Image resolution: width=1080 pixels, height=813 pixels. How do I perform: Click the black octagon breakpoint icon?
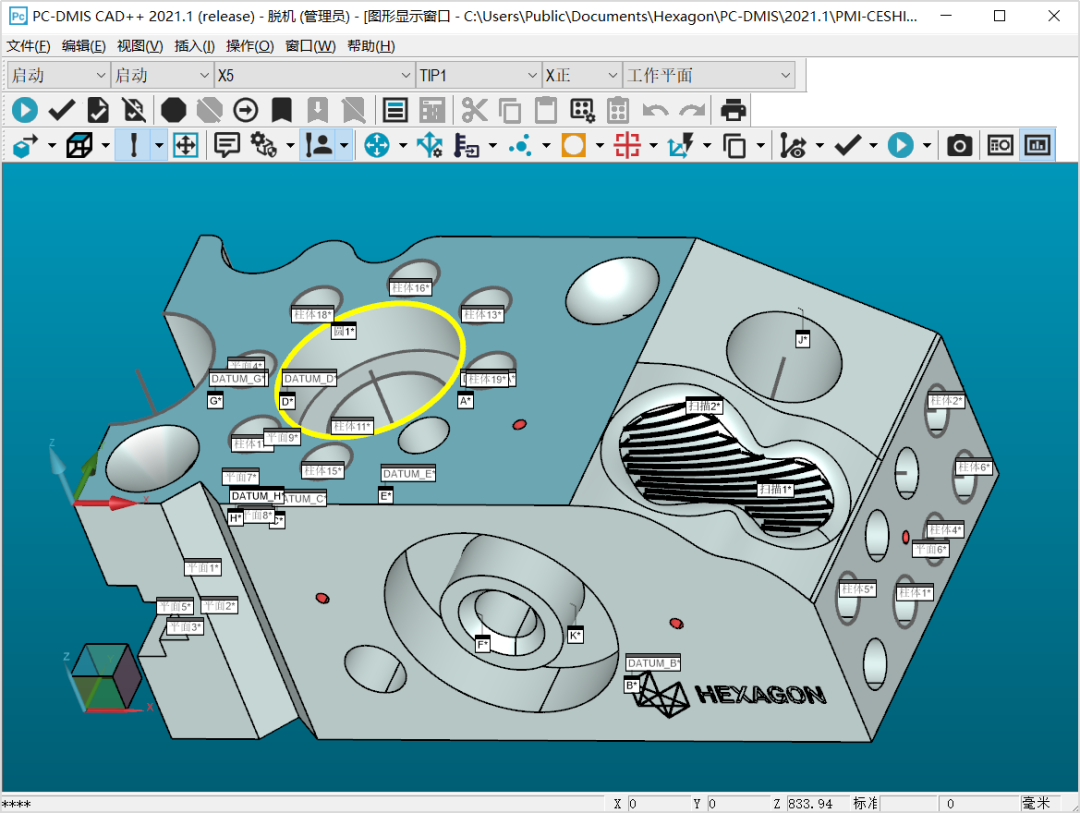click(x=174, y=110)
